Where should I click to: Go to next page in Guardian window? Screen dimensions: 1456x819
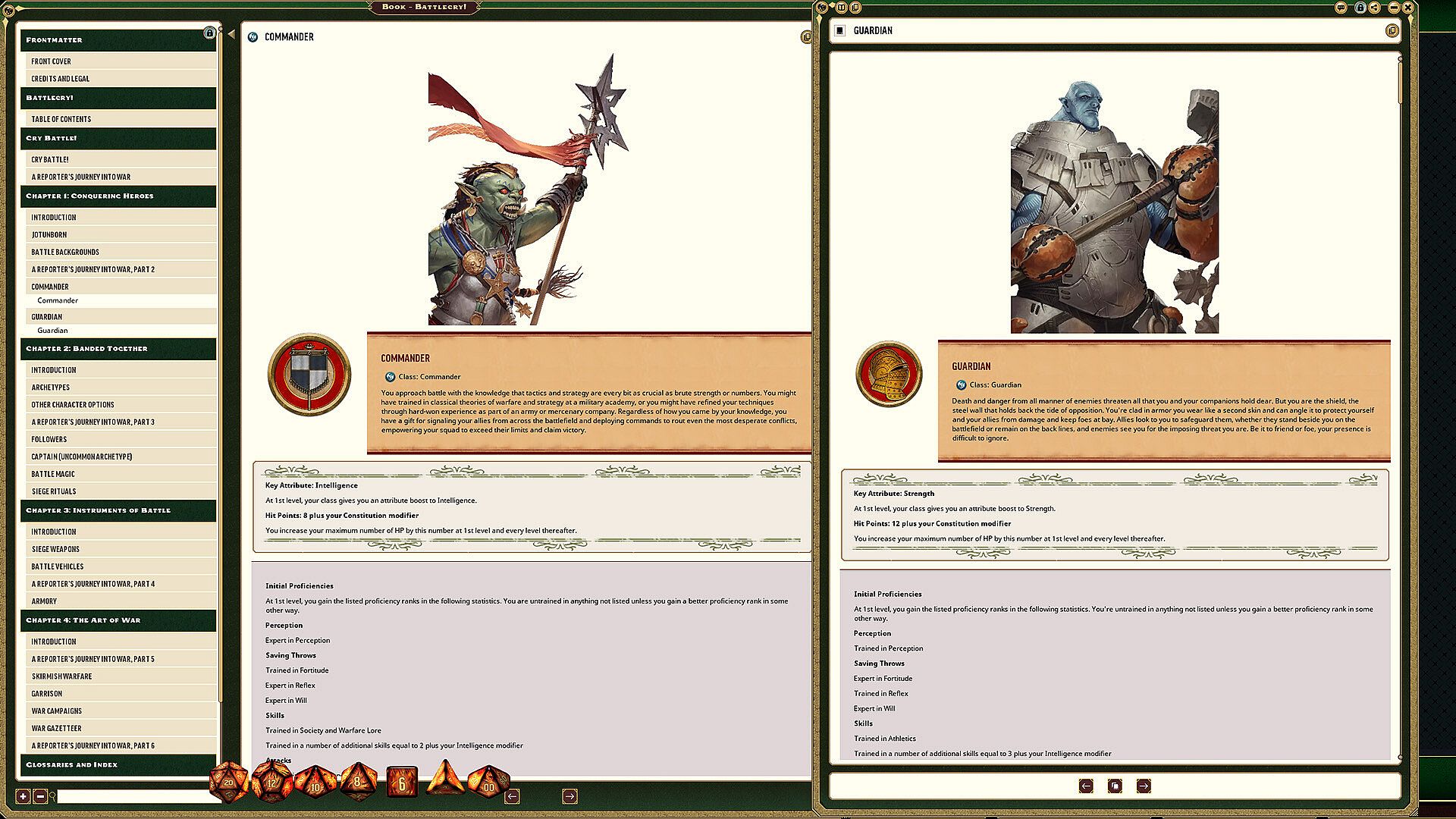(x=1144, y=786)
